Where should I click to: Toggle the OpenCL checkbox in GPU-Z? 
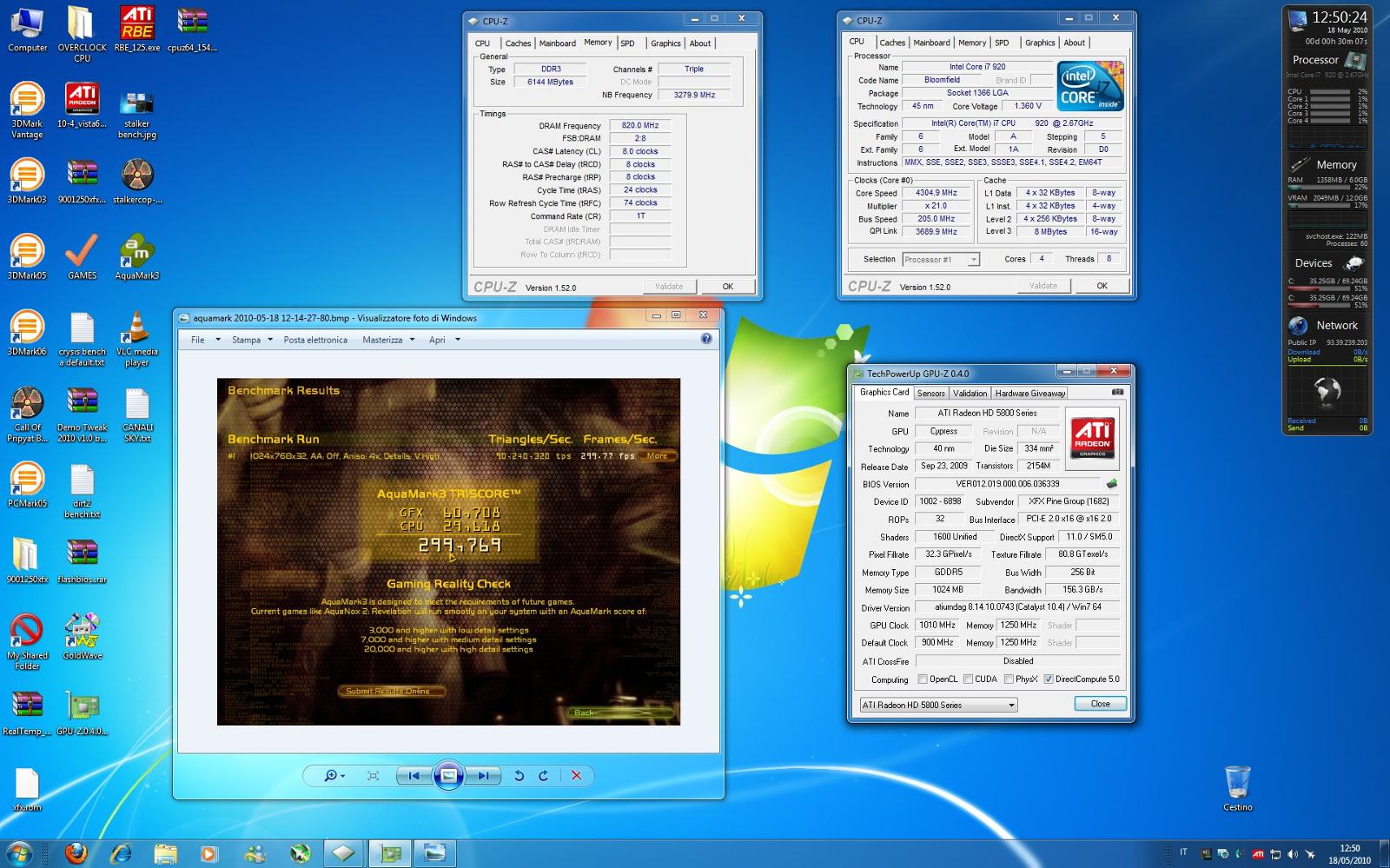[x=923, y=679]
